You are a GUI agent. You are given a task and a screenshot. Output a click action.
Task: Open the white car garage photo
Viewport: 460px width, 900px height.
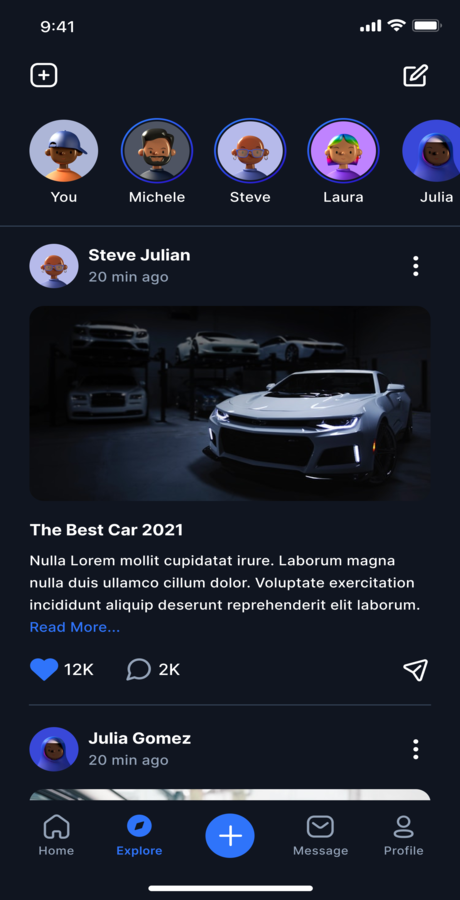coord(230,404)
